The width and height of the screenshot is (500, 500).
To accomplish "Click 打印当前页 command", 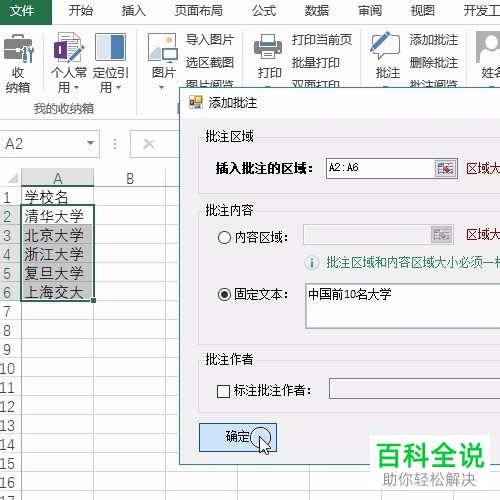I will tap(322, 40).
